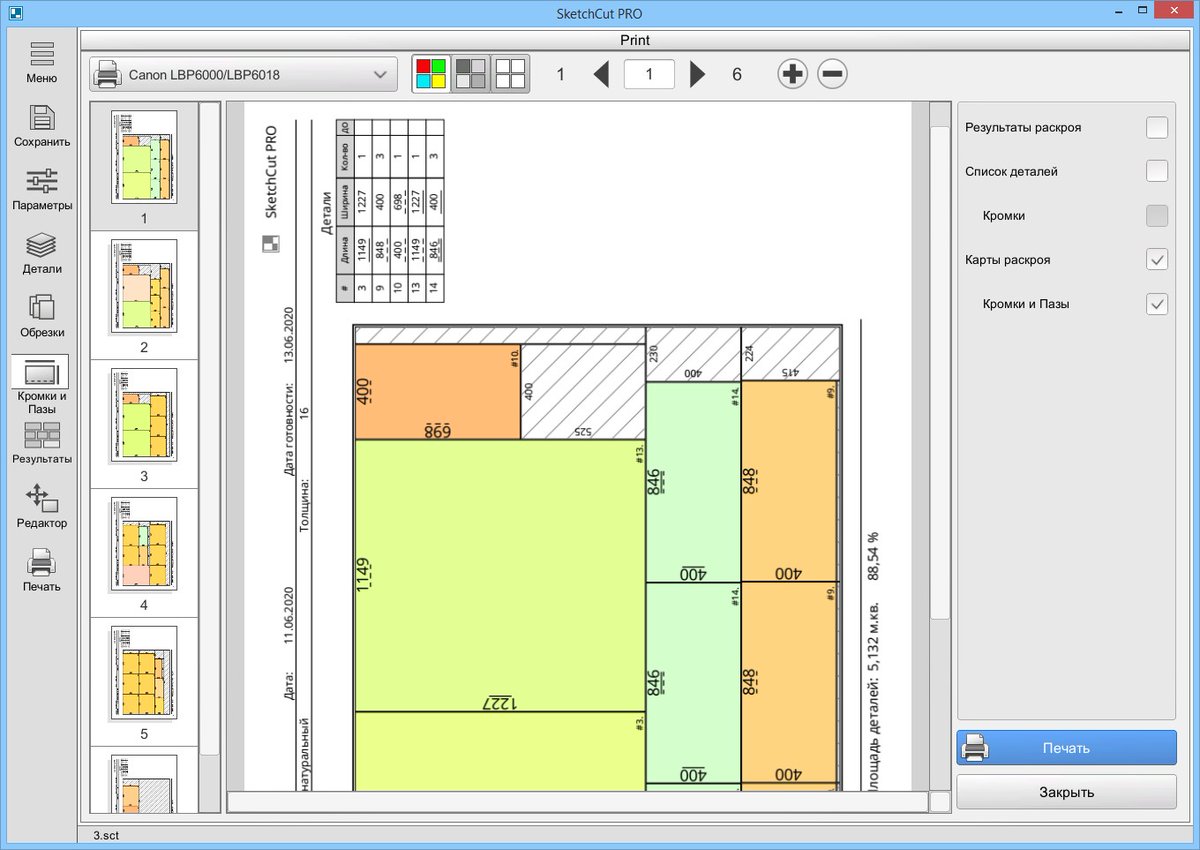Viewport: 1200px width, 850px height.
Task: Open the Canon LBP6000/LBP6018 printer dropdown
Action: [x=243, y=74]
